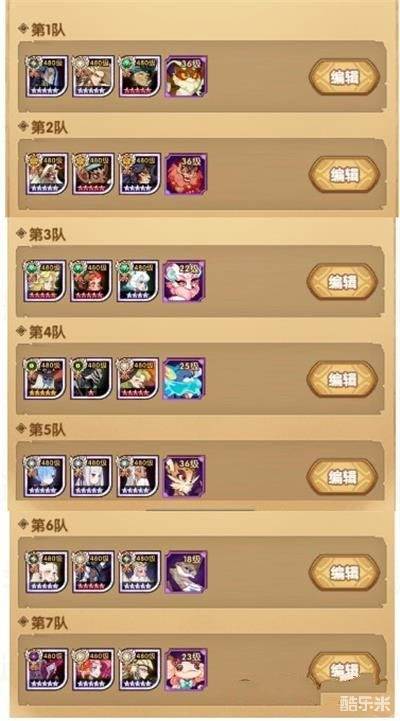The width and height of the screenshot is (400, 721).
Task: Pick the red-haired second hero in 第7队
Action: pos(93,669)
